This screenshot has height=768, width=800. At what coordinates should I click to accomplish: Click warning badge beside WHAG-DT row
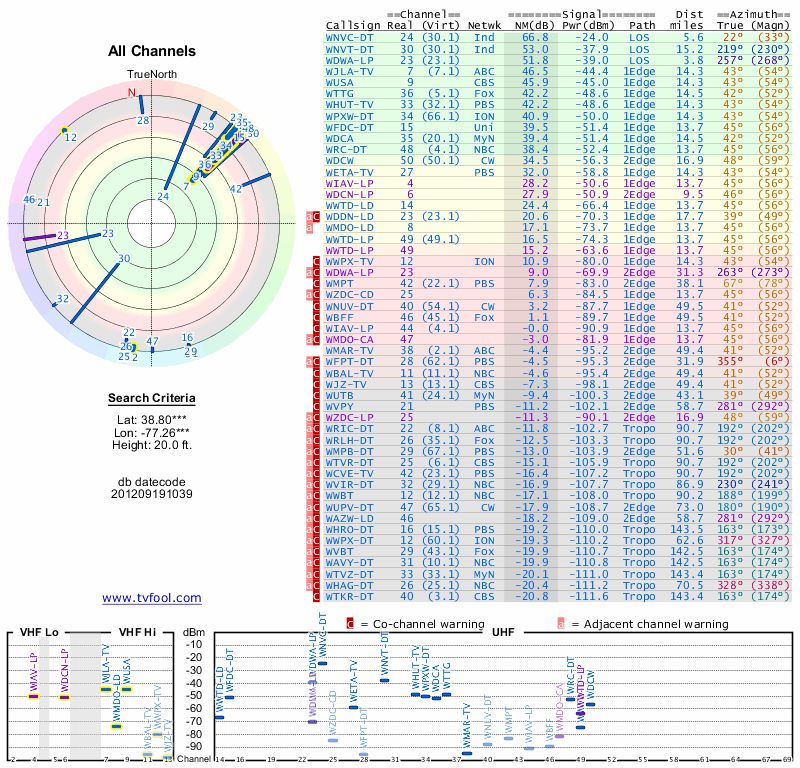tap(313, 585)
